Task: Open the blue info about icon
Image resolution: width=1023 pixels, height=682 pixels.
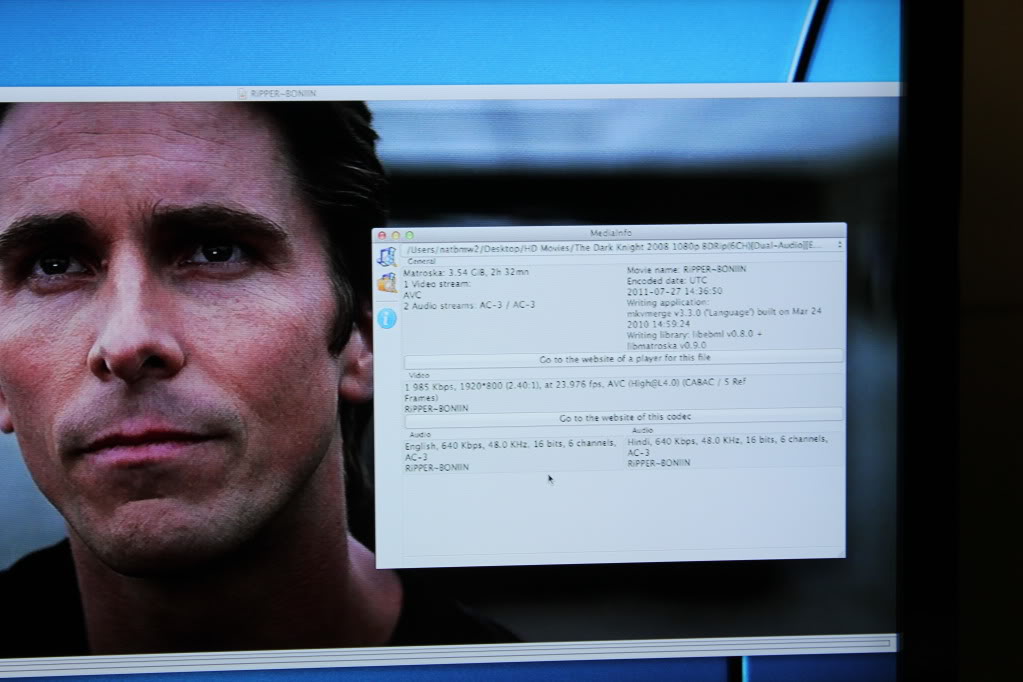Action: tap(386, 318)
